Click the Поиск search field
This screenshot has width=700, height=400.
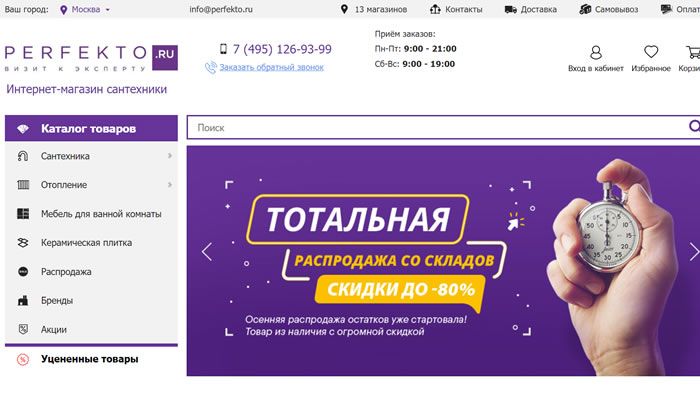pyautogui.click(x=438, y=128)
